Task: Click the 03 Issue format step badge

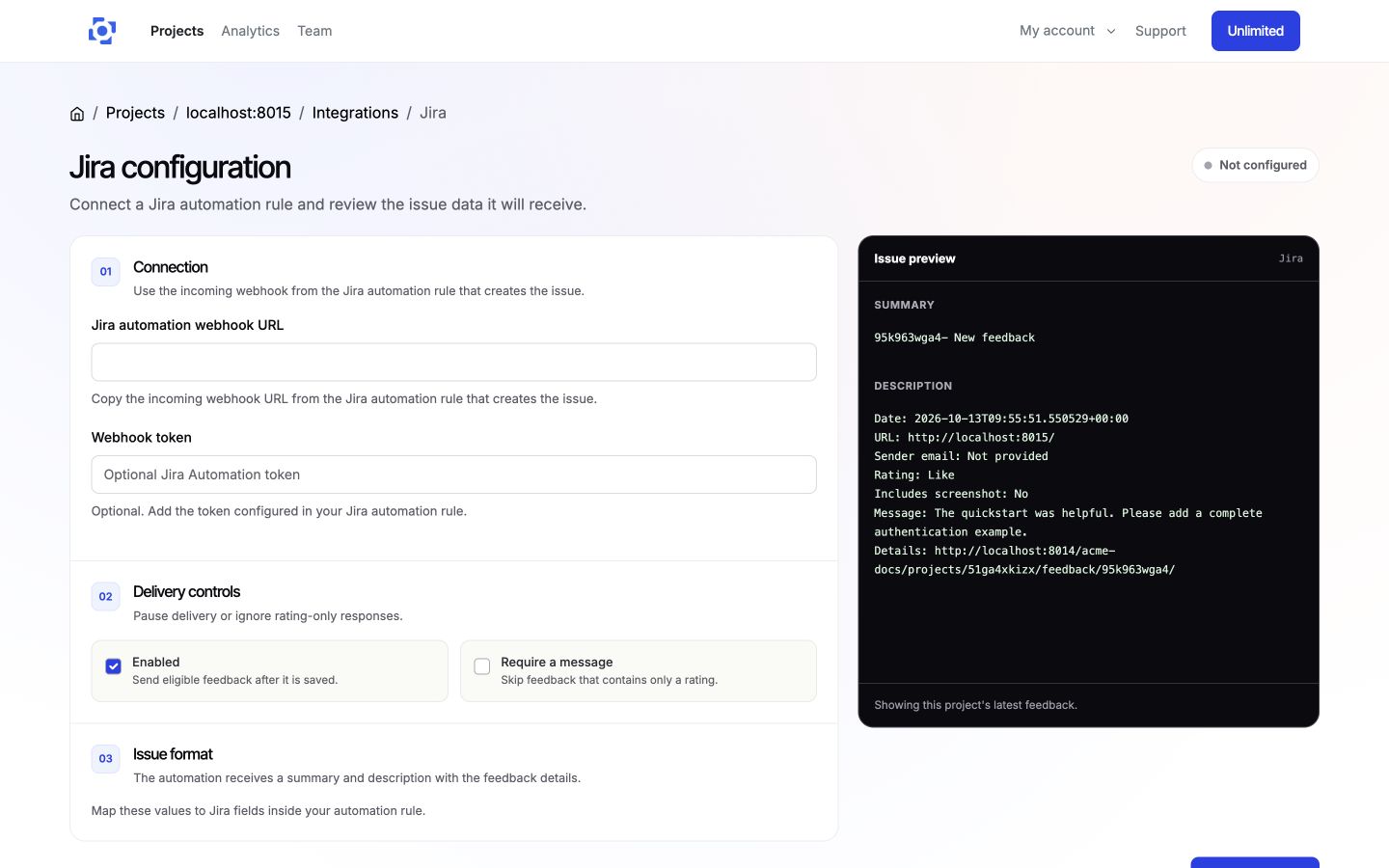Action: [x=106, y=759]
